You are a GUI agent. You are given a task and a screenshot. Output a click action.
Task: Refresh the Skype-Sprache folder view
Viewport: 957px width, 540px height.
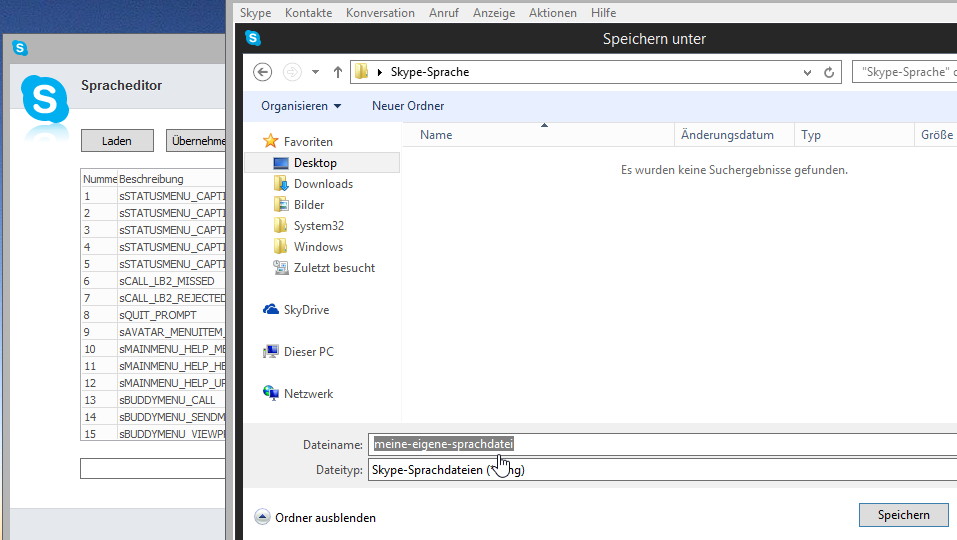829,72
